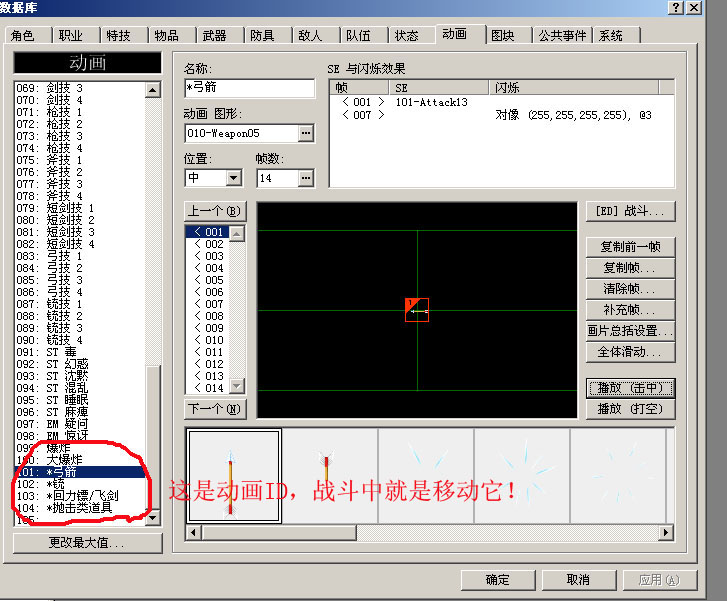This screenshot has height=601, width=727.
Task: Click into the 名称 name field
Action: tap(249, 88)
